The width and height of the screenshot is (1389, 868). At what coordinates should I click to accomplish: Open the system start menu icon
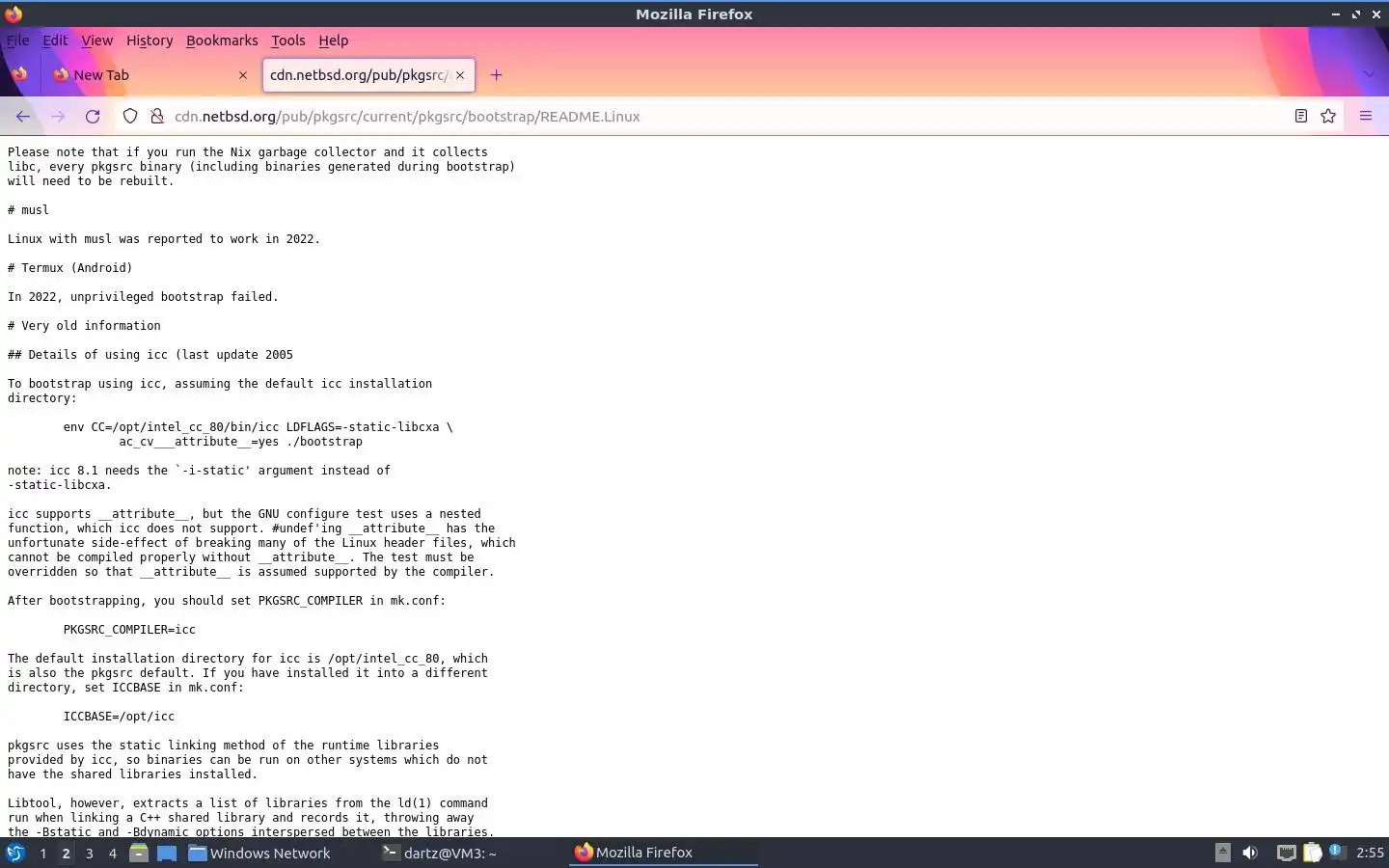(15, 853)
